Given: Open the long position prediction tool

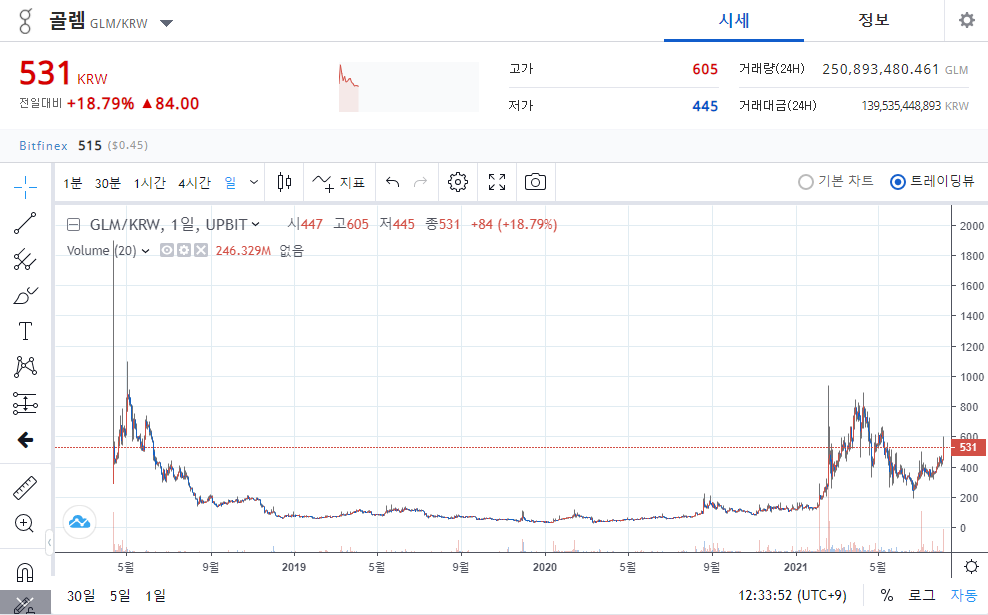Looking at the screenshot, I should [x=25, y=403].
